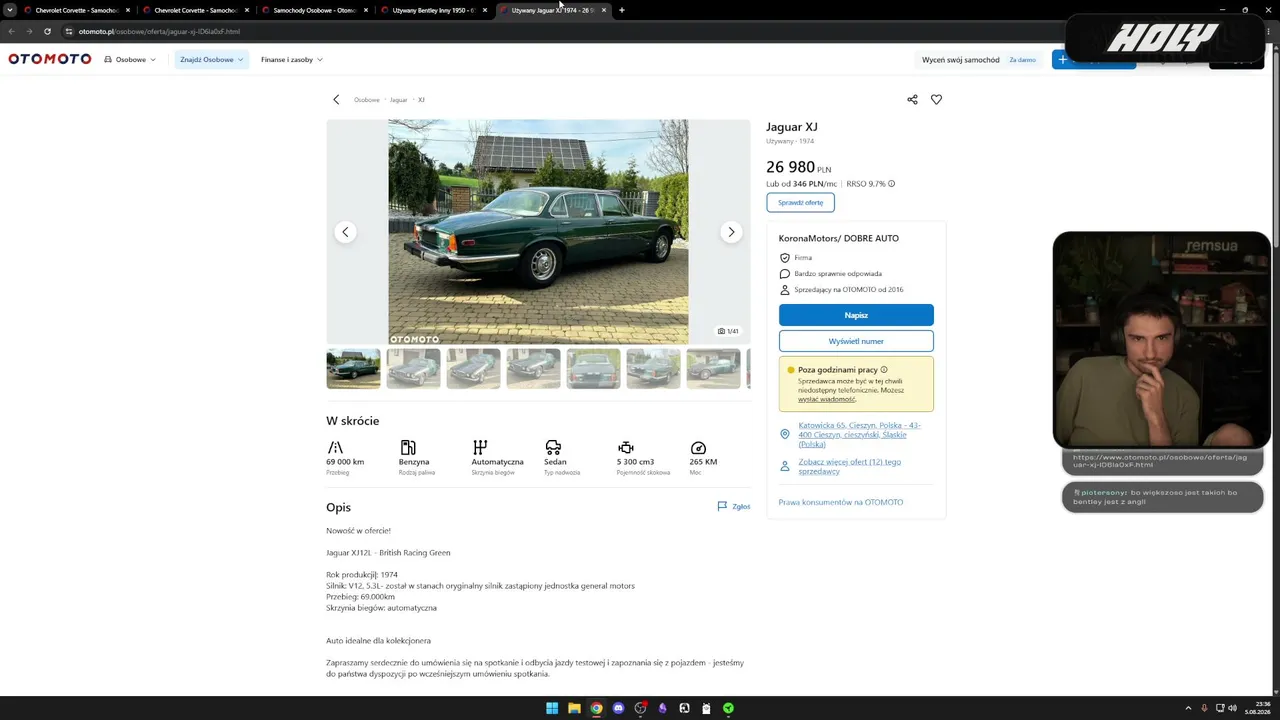The image size is (1280, 720).
Task: Expand the Osobowe category dropdown
Action: [130, 59]
